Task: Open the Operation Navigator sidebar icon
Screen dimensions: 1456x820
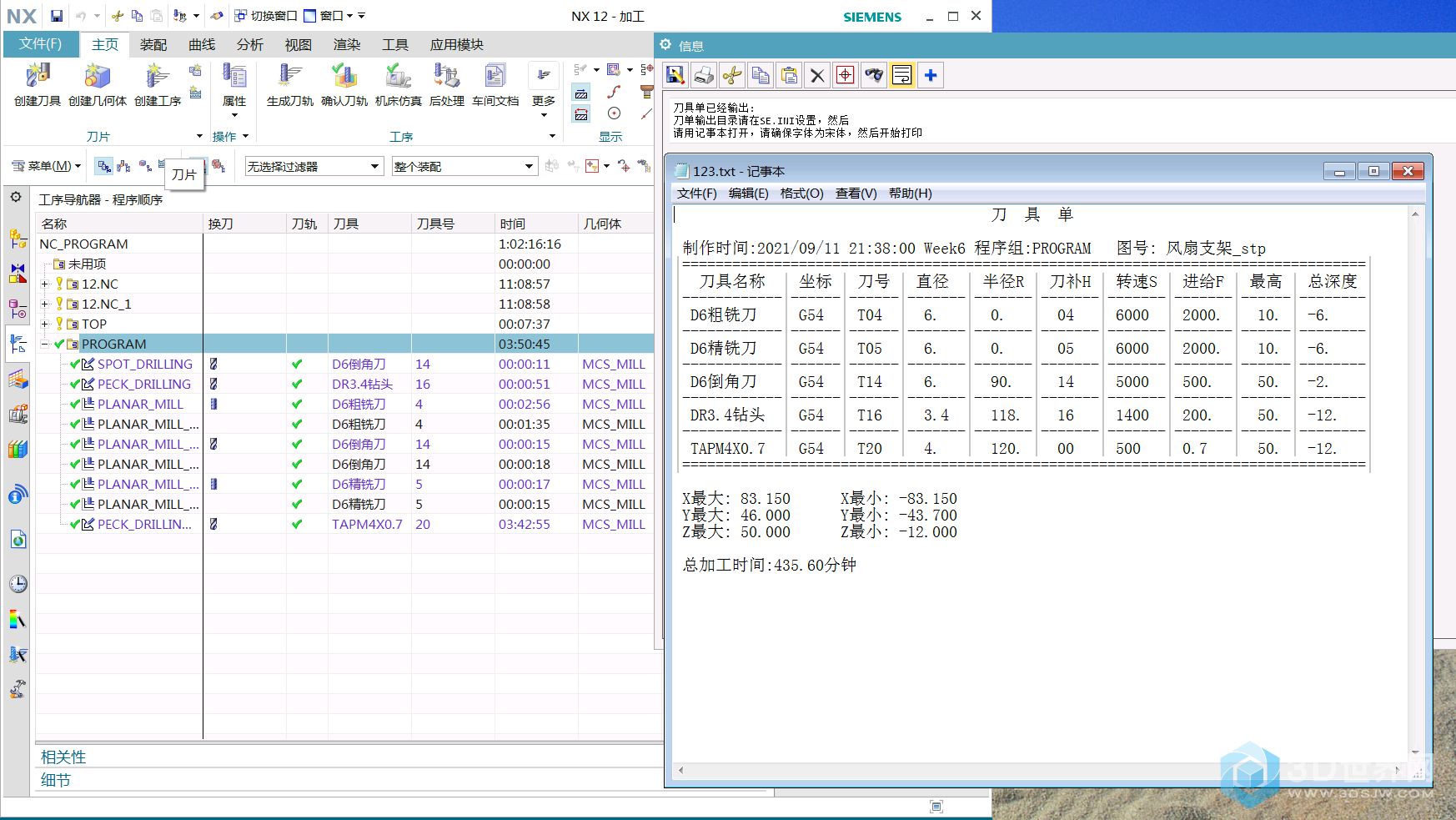Action: point(18,344)
